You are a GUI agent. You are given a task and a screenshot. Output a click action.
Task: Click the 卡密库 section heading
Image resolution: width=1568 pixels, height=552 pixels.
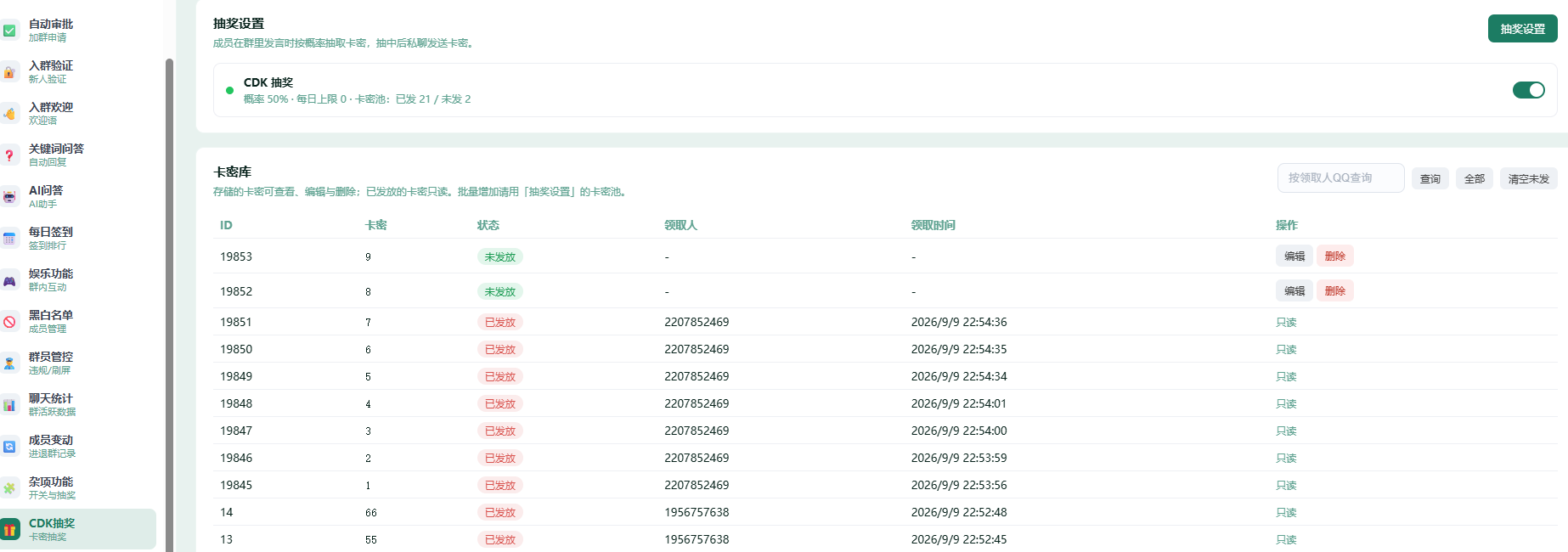point(232,172)
